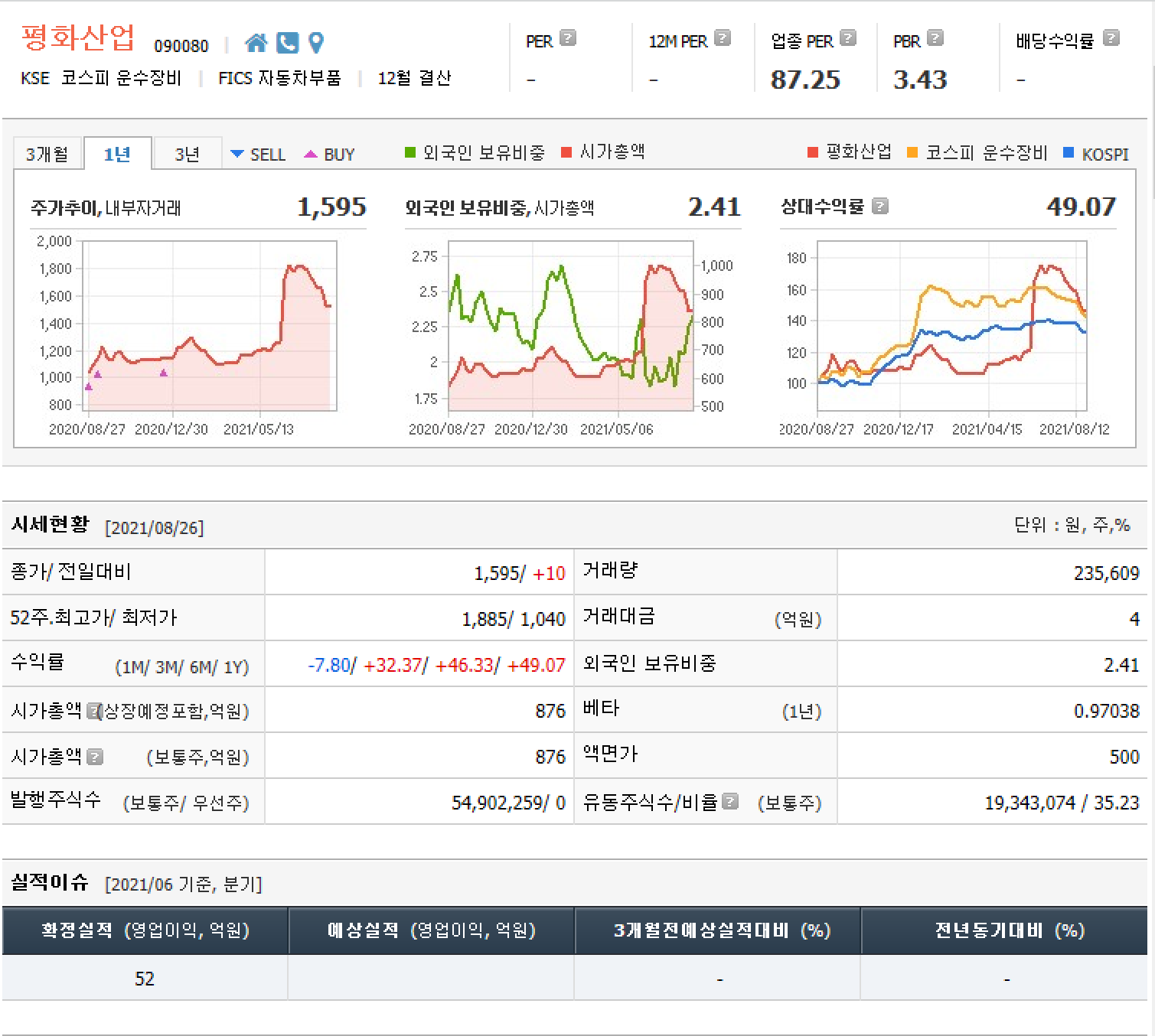Click 3M return value +32.37

click(x=393, y=665)
